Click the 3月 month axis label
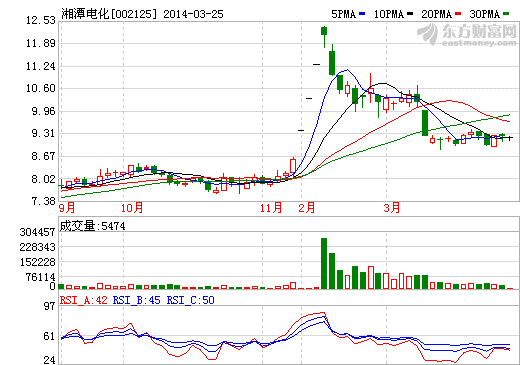520x365 pixels. coord(392,208)
